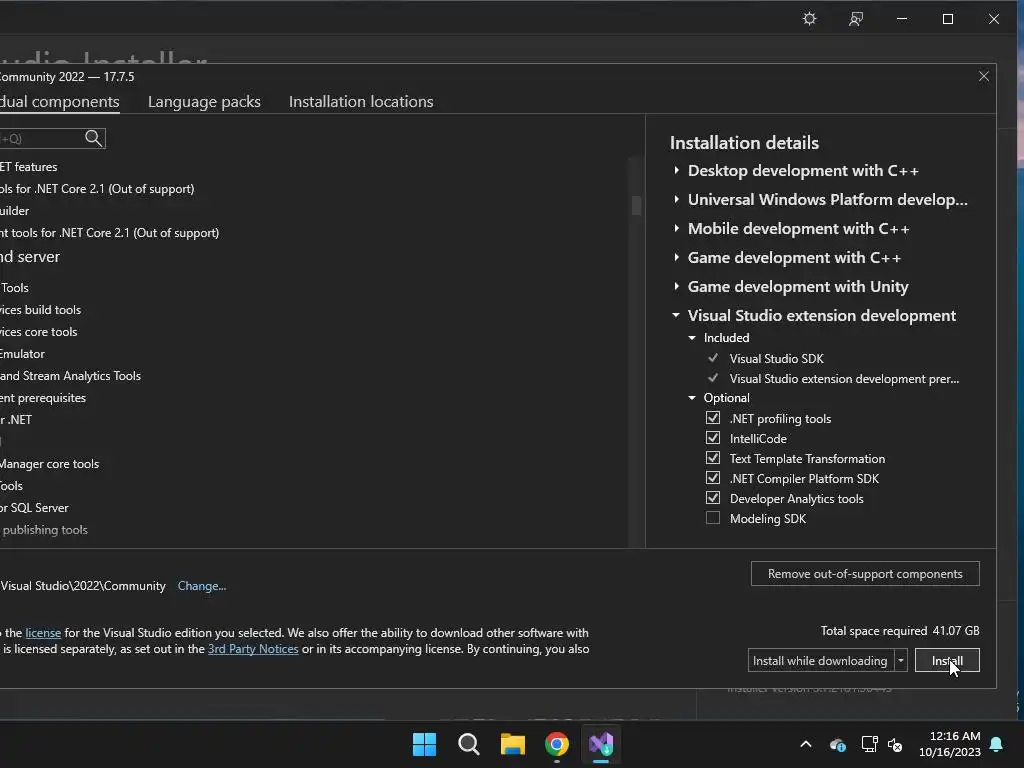The image size is (1024, 768).
Task: Select 'and Stream Analytics Tools' component row
Action: pyautogui.click(x=70, y=376)
